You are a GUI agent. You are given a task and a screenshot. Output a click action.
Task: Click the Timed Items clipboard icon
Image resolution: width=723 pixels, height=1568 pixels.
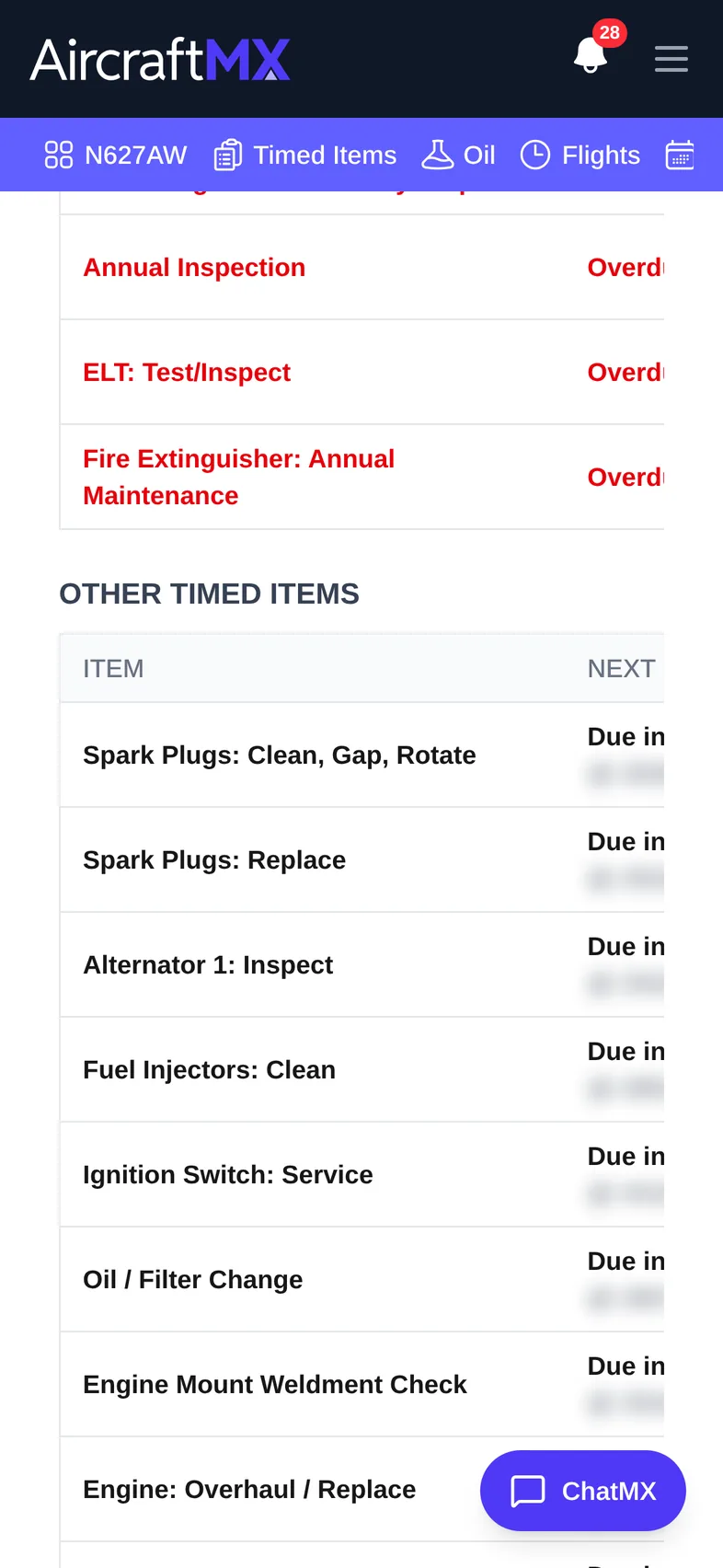(228, 155)
